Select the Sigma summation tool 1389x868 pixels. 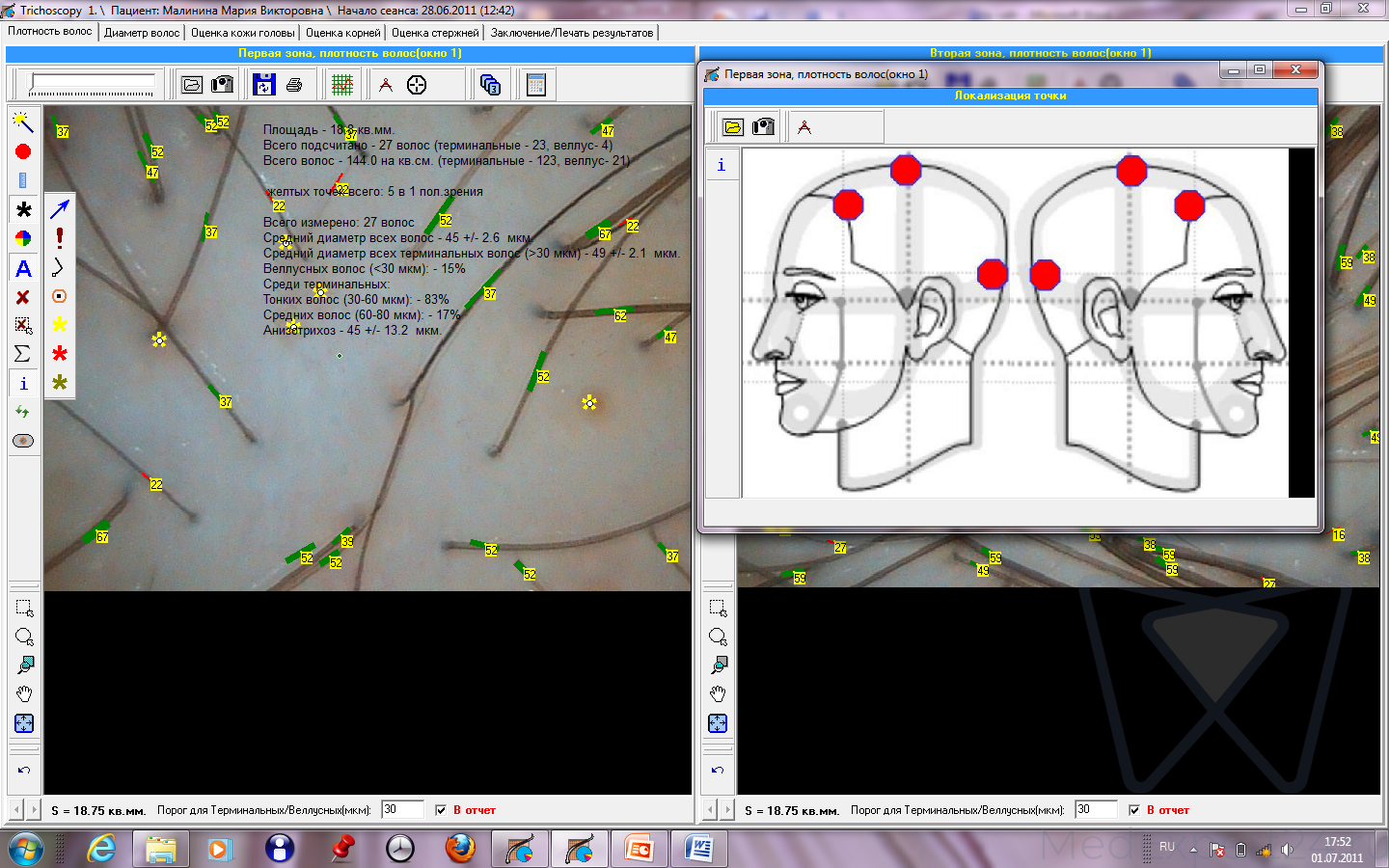(x=23, y=354)
